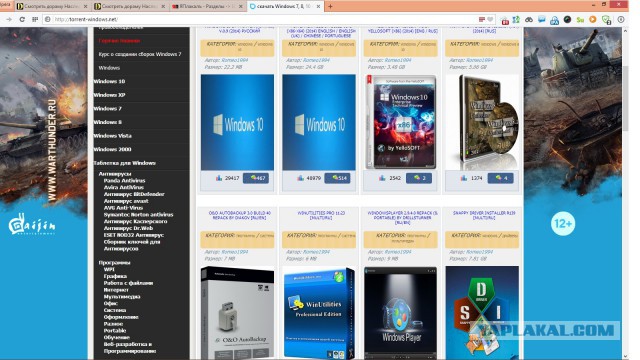Close the first Смотреть дораму tab
Image resolution: width=640 pixels, height=360 pixels.
click(x=85, y=7)
